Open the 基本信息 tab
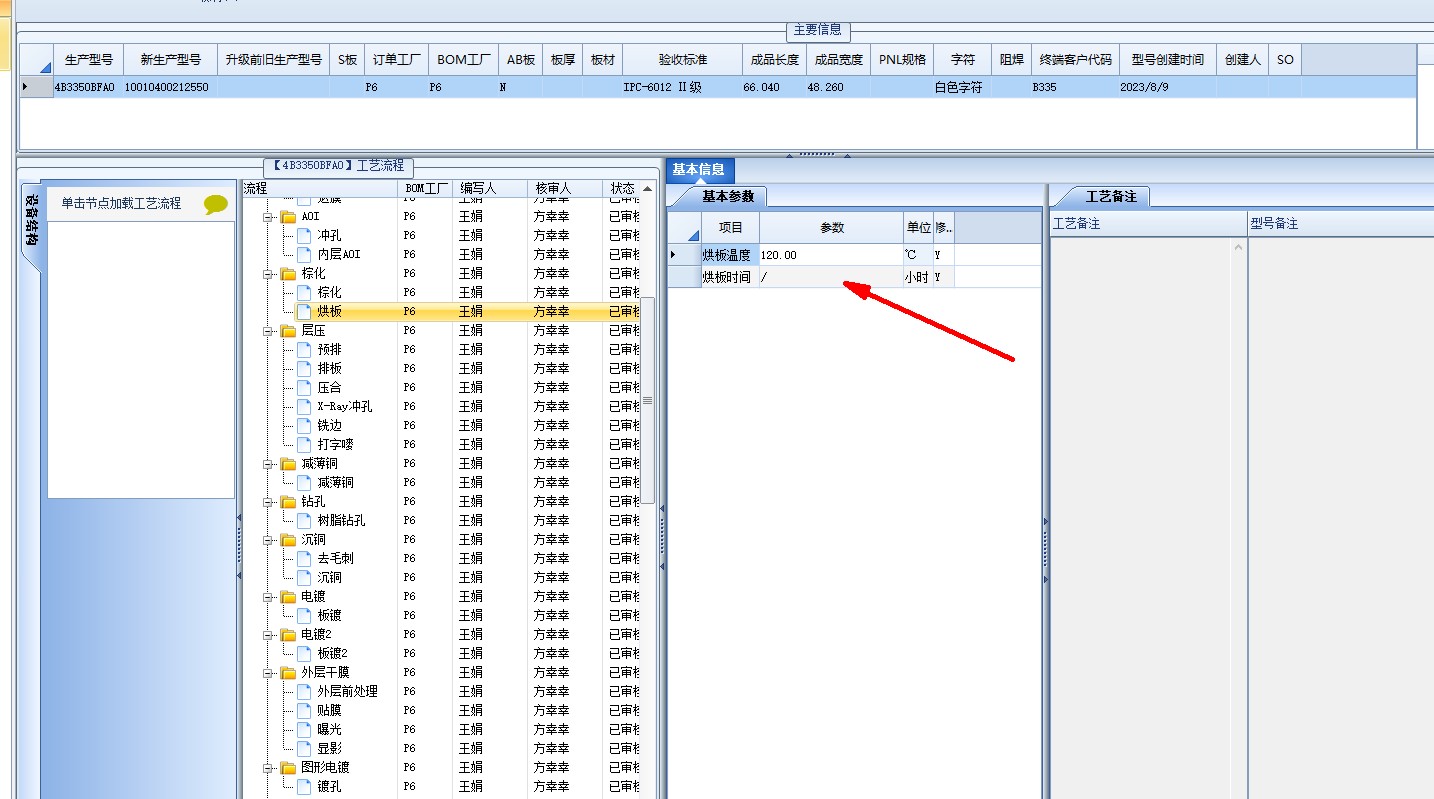 pos(698,170)
